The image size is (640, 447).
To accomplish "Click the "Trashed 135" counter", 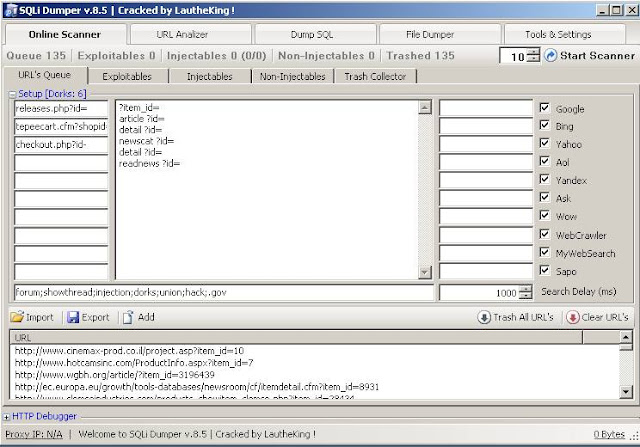I will click(x=420, y=56).
